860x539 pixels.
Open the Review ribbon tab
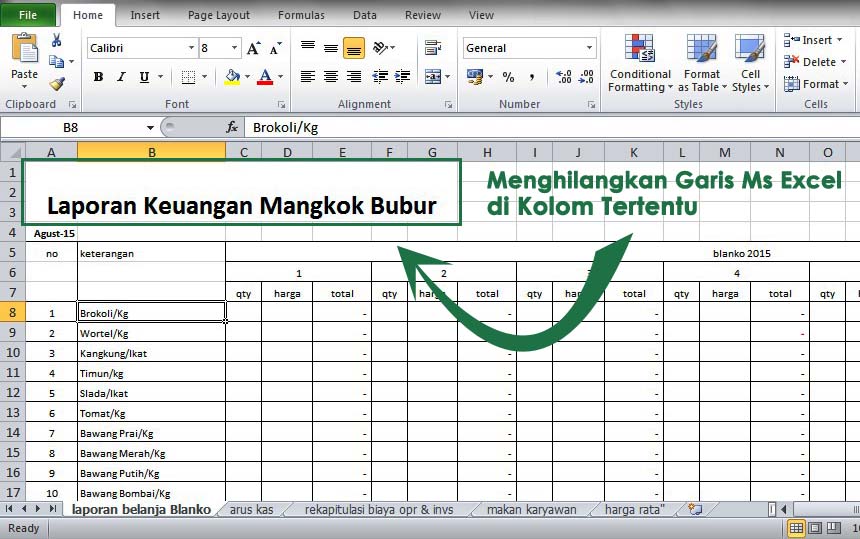pyautogui.click(x=423, y=15)
